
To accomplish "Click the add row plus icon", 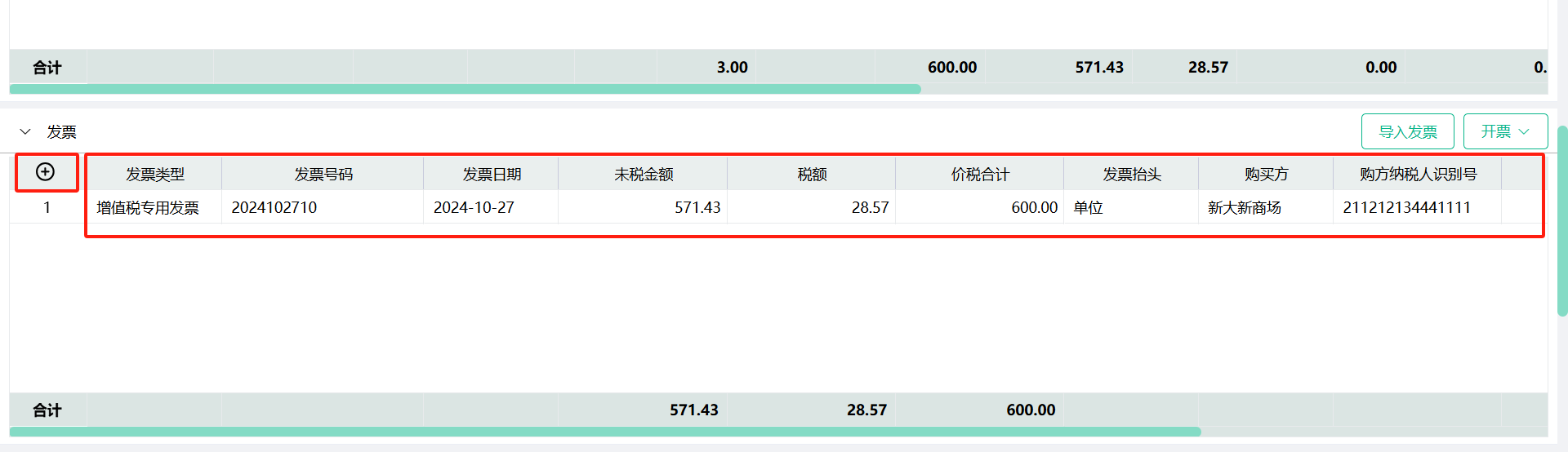I will pos(46,171).
